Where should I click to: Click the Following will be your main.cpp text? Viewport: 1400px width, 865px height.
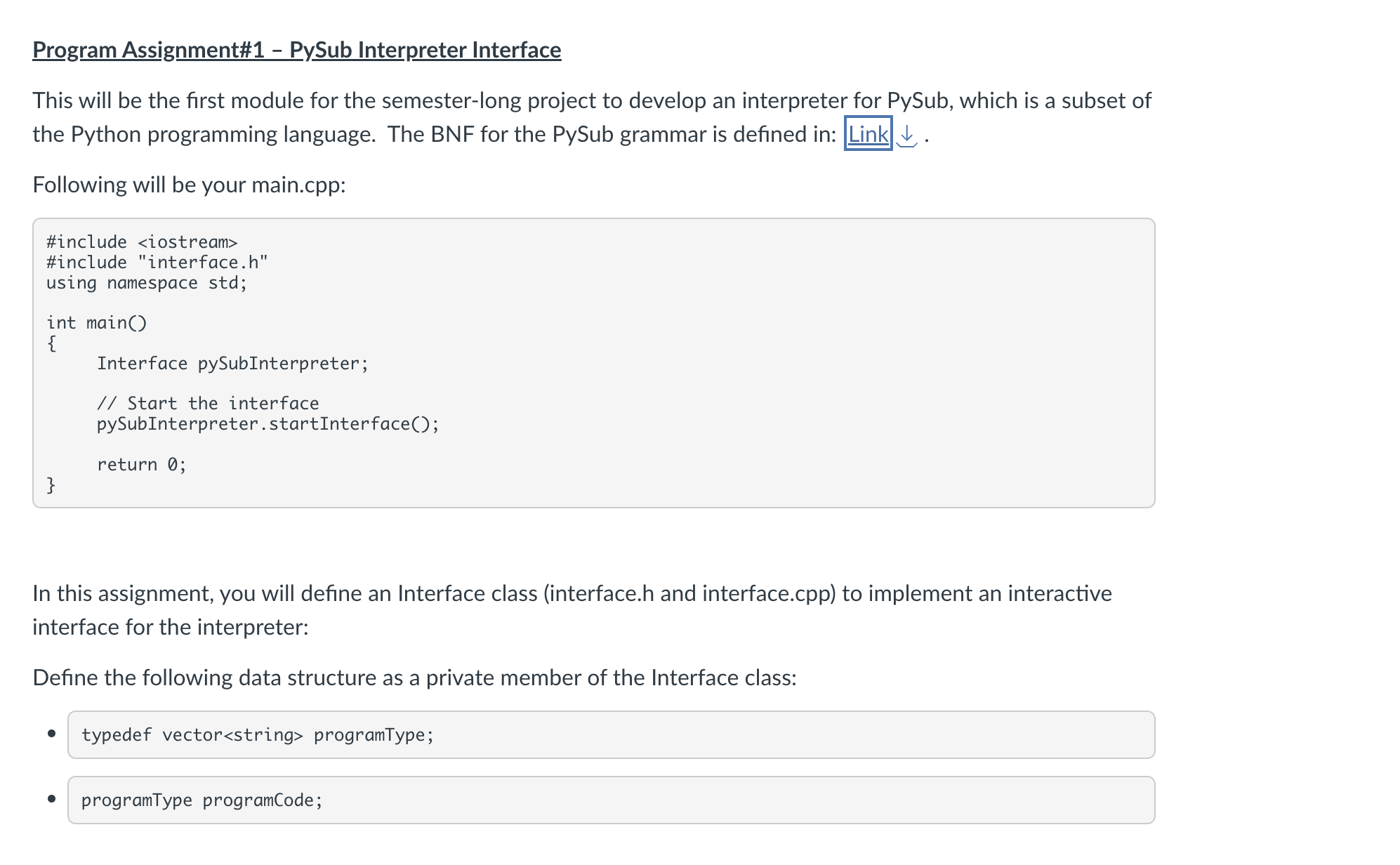[x=189, y=185]
